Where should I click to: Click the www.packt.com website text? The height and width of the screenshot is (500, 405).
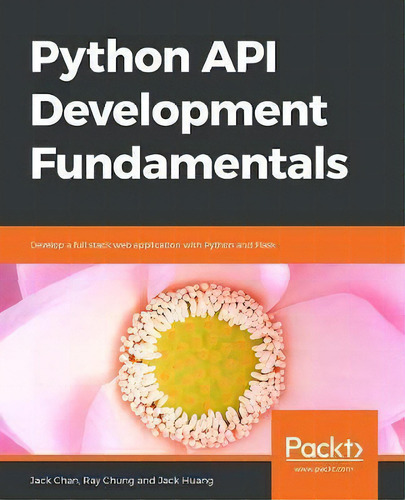(x=324, y=469)
